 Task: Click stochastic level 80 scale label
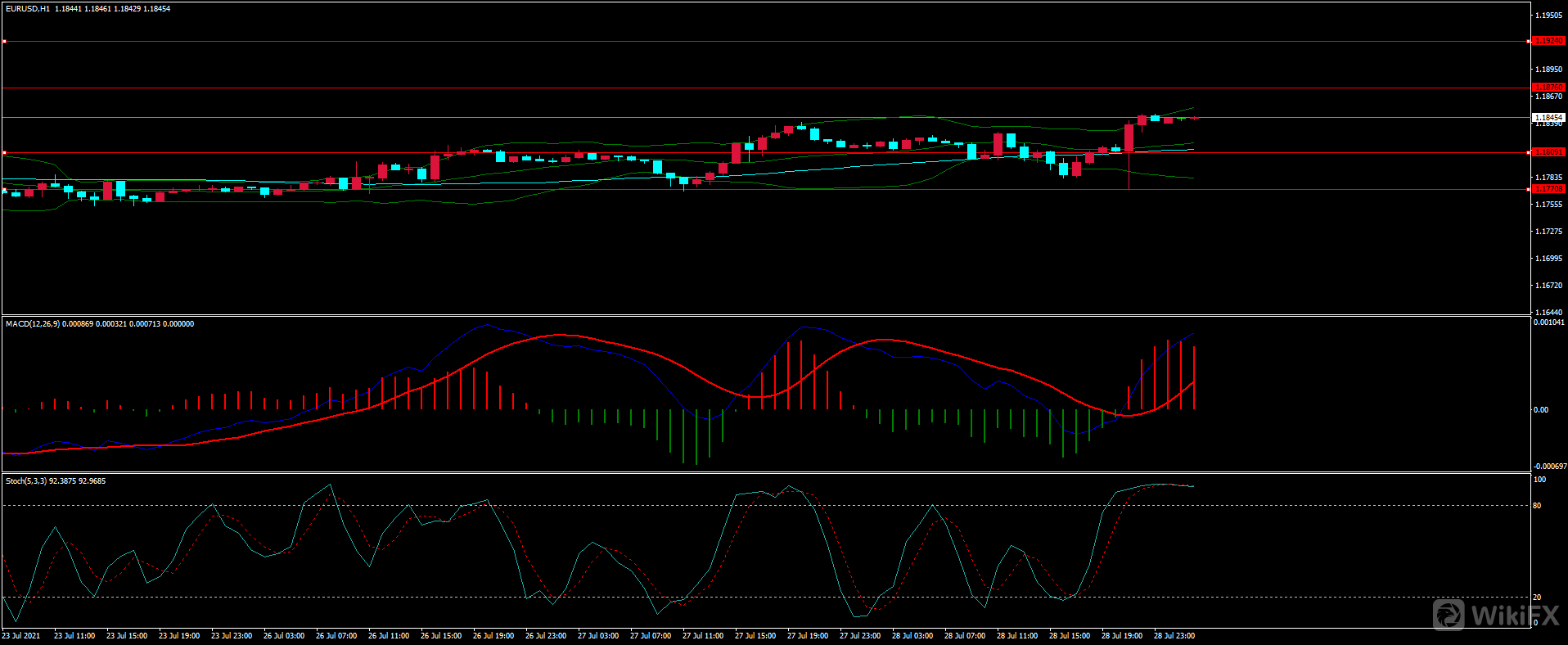point(1537,506)
